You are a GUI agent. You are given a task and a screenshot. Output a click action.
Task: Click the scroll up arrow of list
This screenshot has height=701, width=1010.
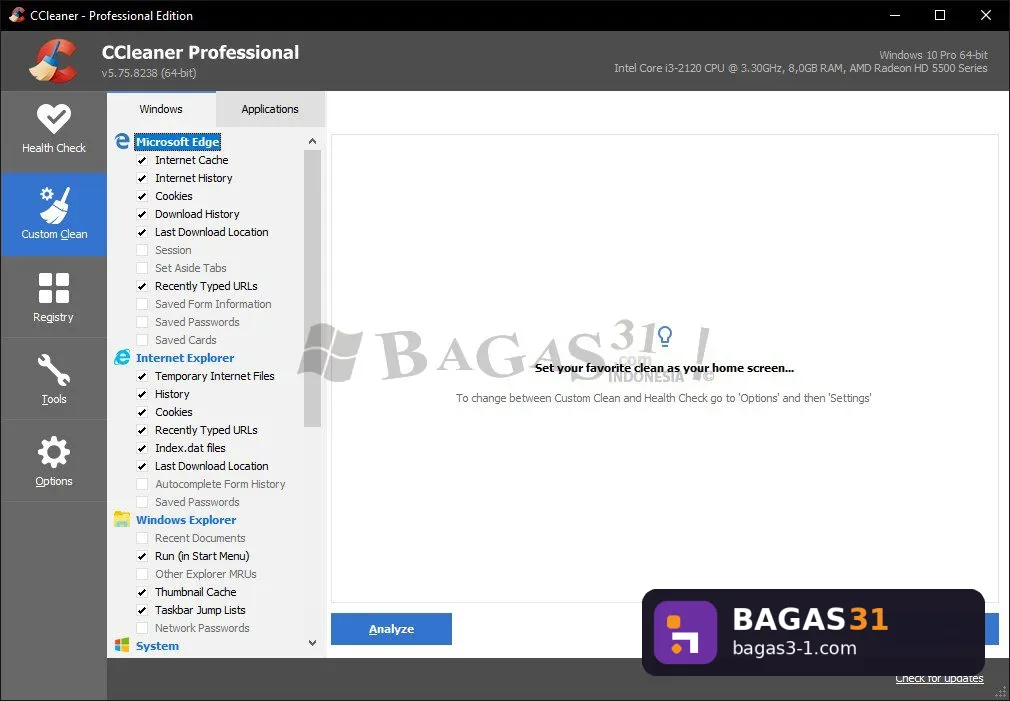pos(312,141)
